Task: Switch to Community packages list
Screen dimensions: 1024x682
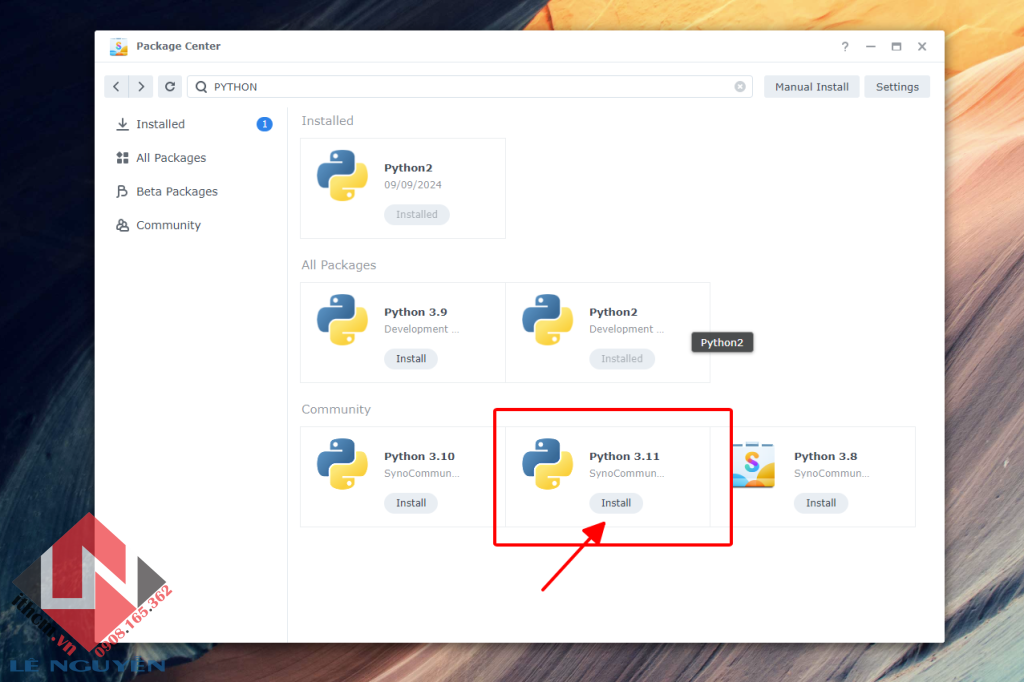Action: [168, 225]
